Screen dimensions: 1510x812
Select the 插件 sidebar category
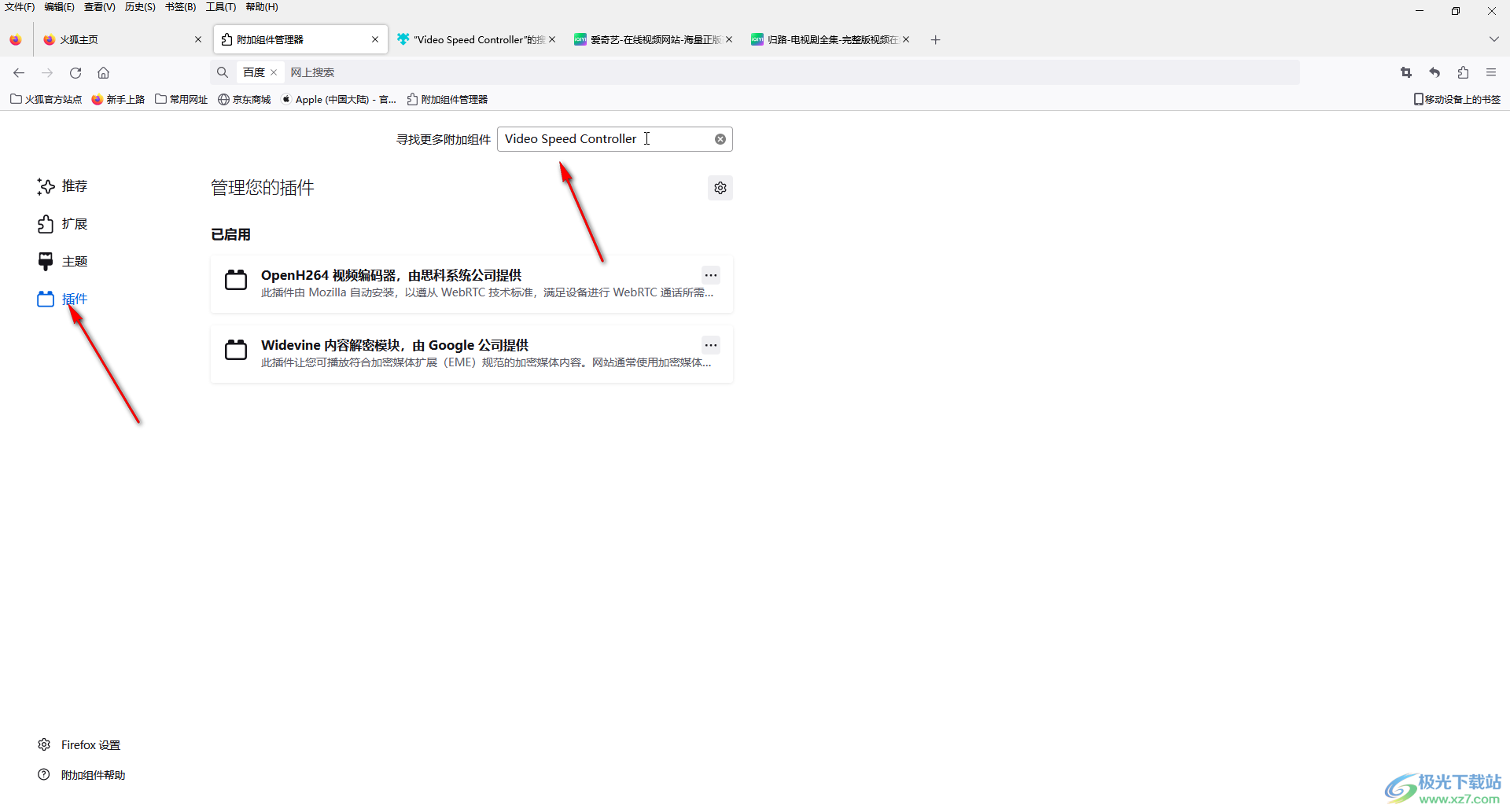tap(62, 299)
